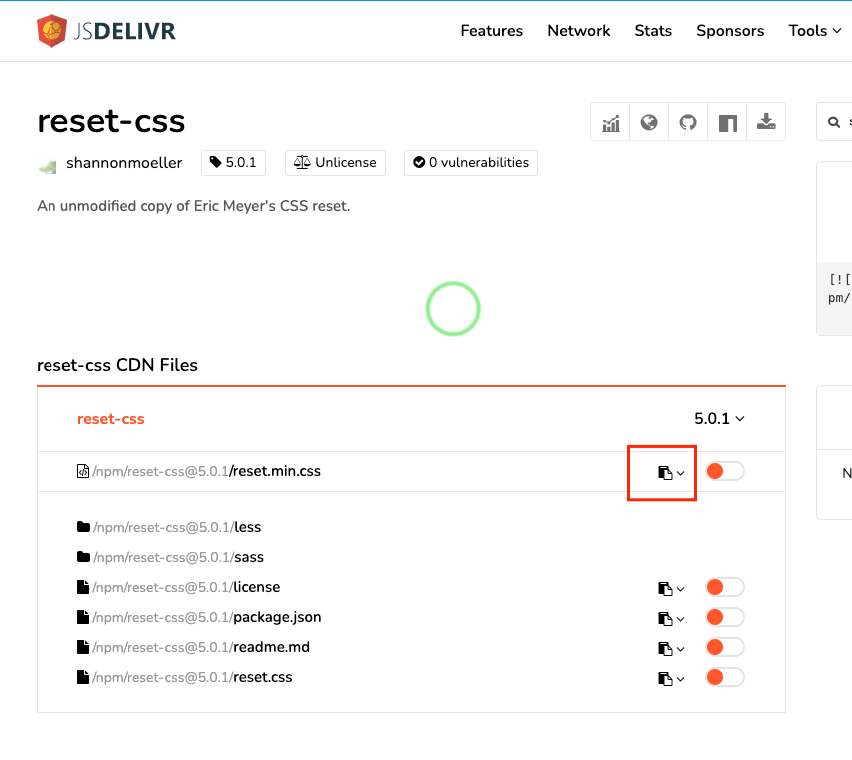Open the Stats page
Viewport: 852px width, 760px height.
[x=653, y=31]
